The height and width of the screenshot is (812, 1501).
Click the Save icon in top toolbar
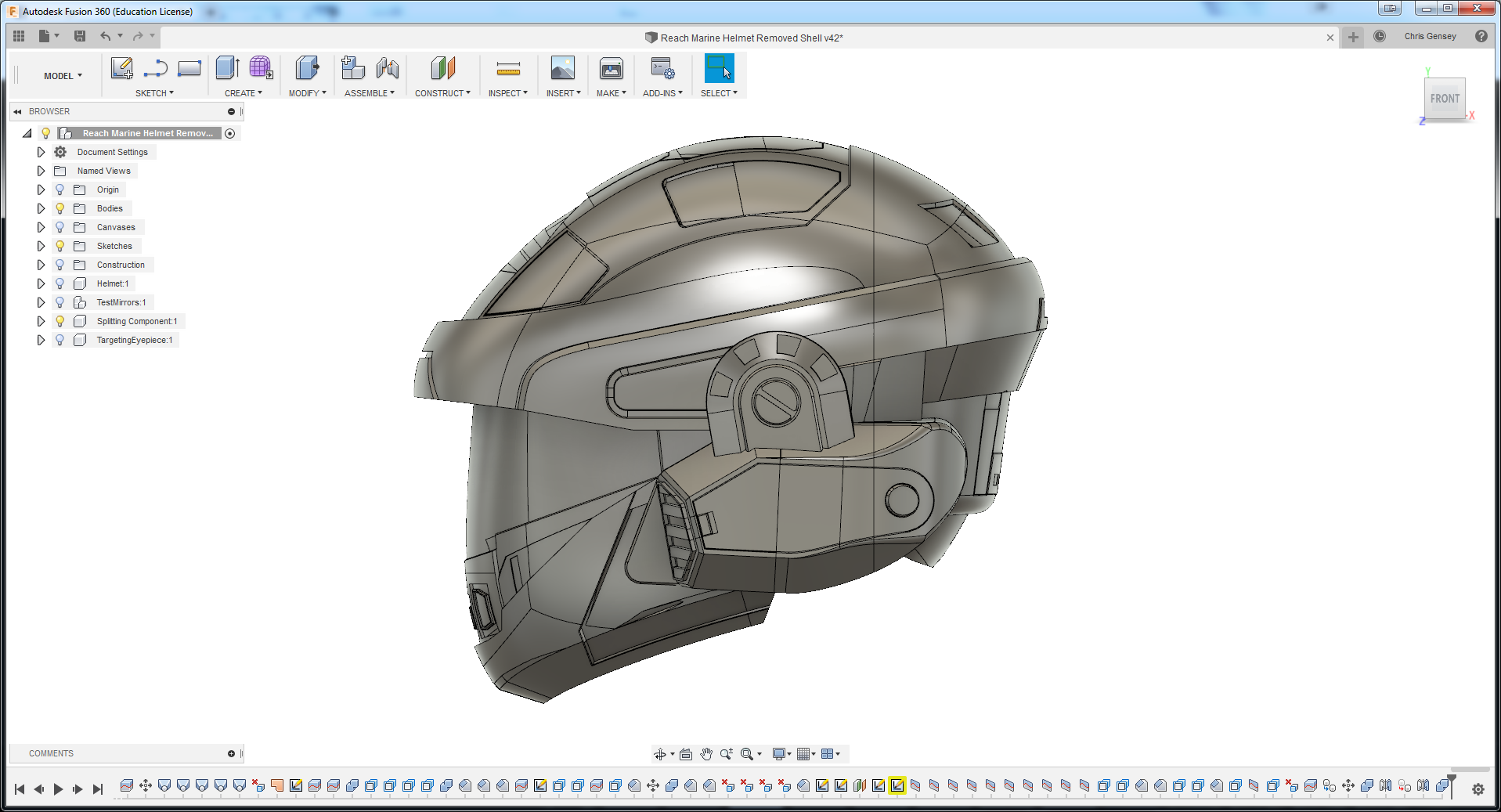click(x=80, y=36)
